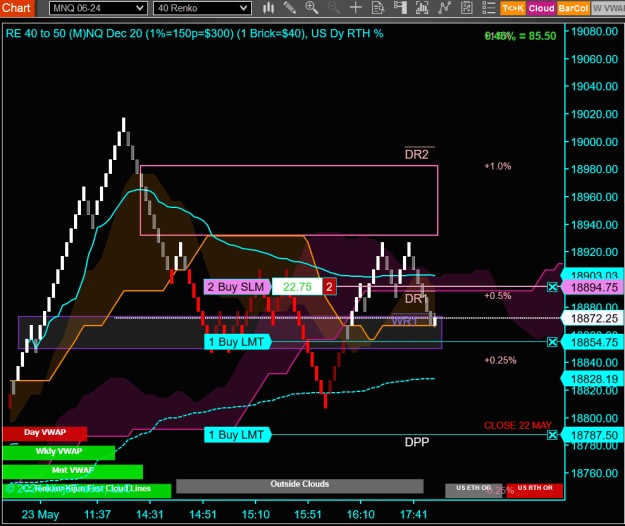Click the 15:51 time axis label
This screenshot has width=625, height=526.
[308, 514]
